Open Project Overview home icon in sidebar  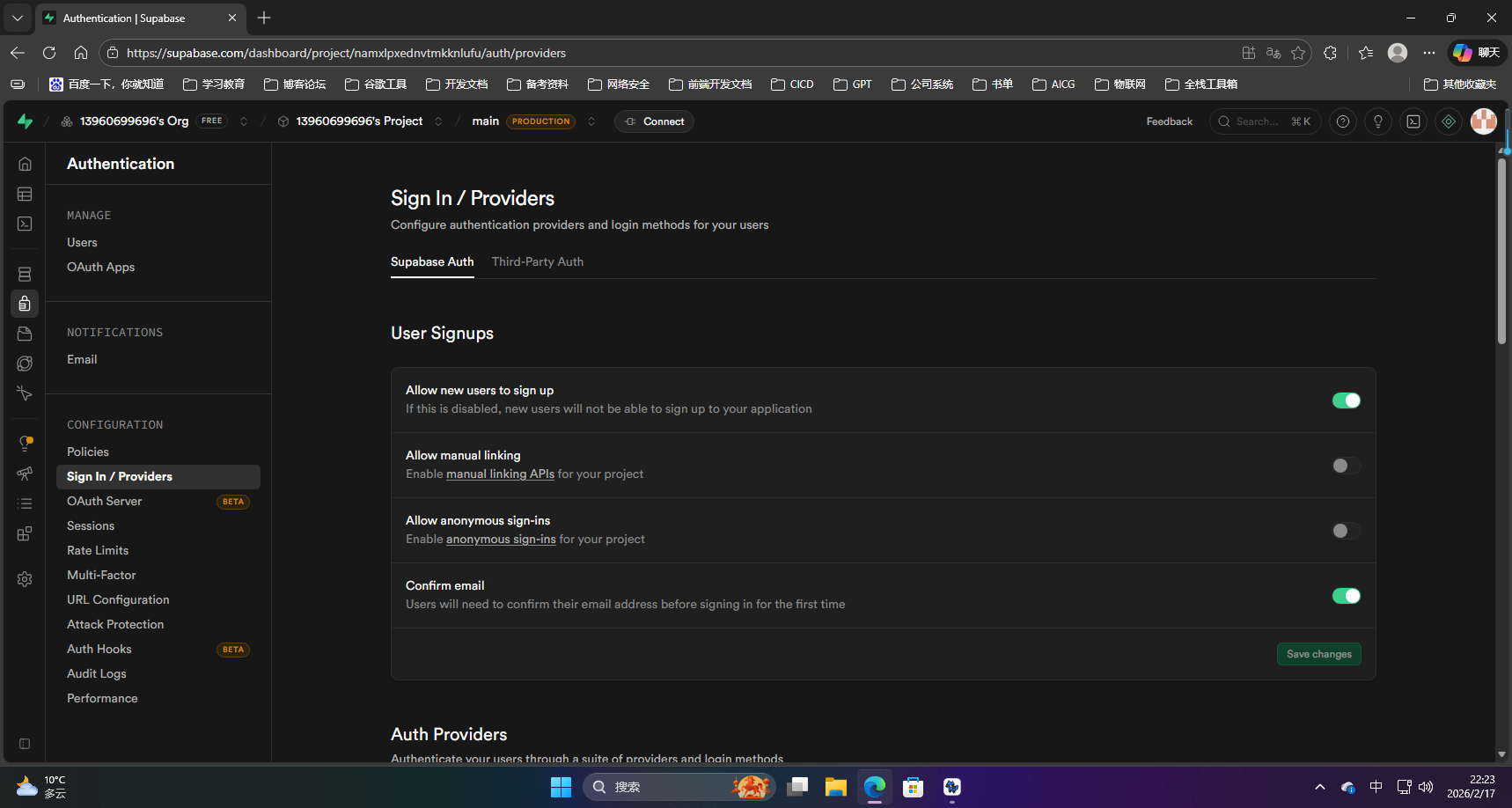pyautogui.click(x=25, y=164)
